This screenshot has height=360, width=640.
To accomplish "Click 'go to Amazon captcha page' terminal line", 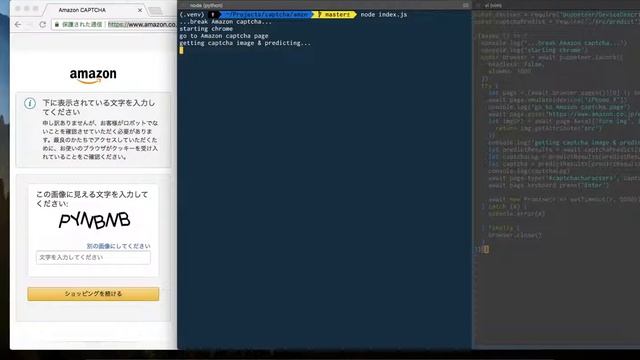I will tap(224, 36).
